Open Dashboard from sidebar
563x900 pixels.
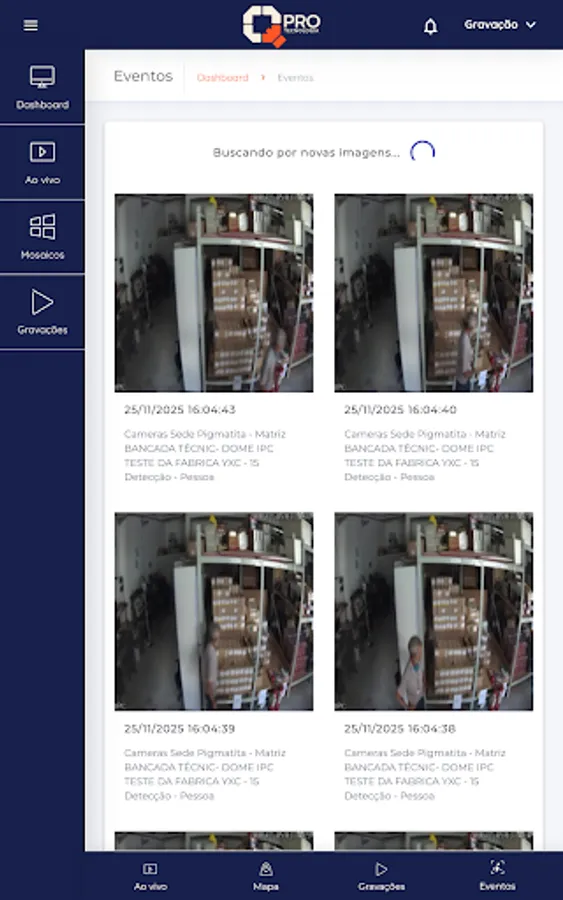[42, 87]
